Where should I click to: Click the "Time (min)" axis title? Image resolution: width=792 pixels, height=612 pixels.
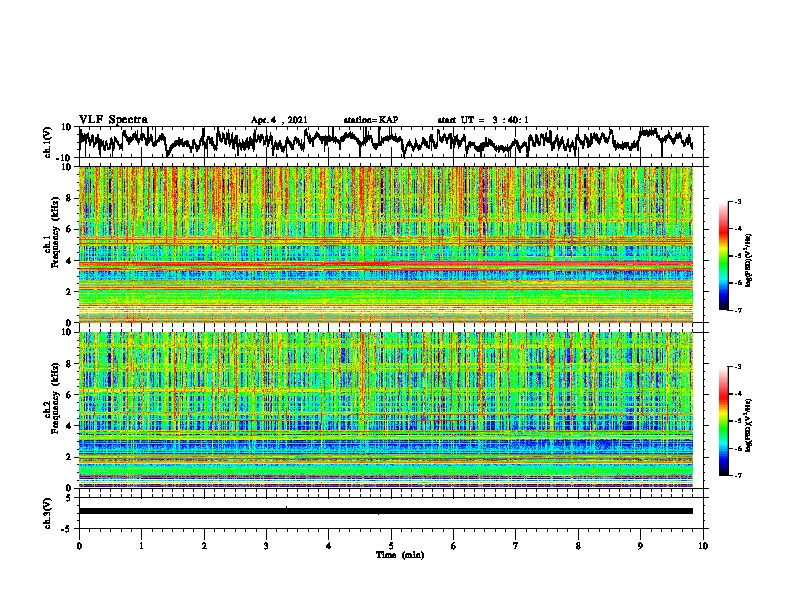(400, 555)
